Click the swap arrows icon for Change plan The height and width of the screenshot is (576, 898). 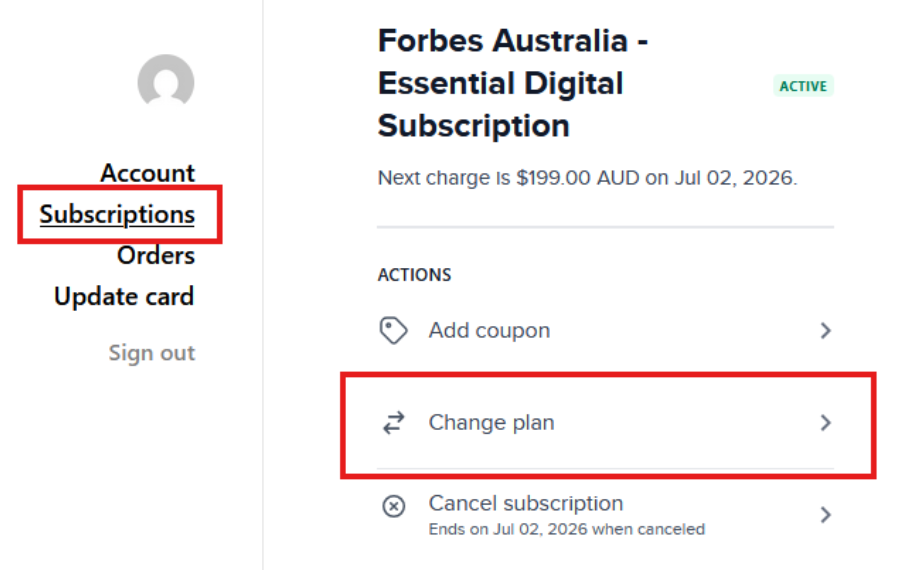coord(394,423)
